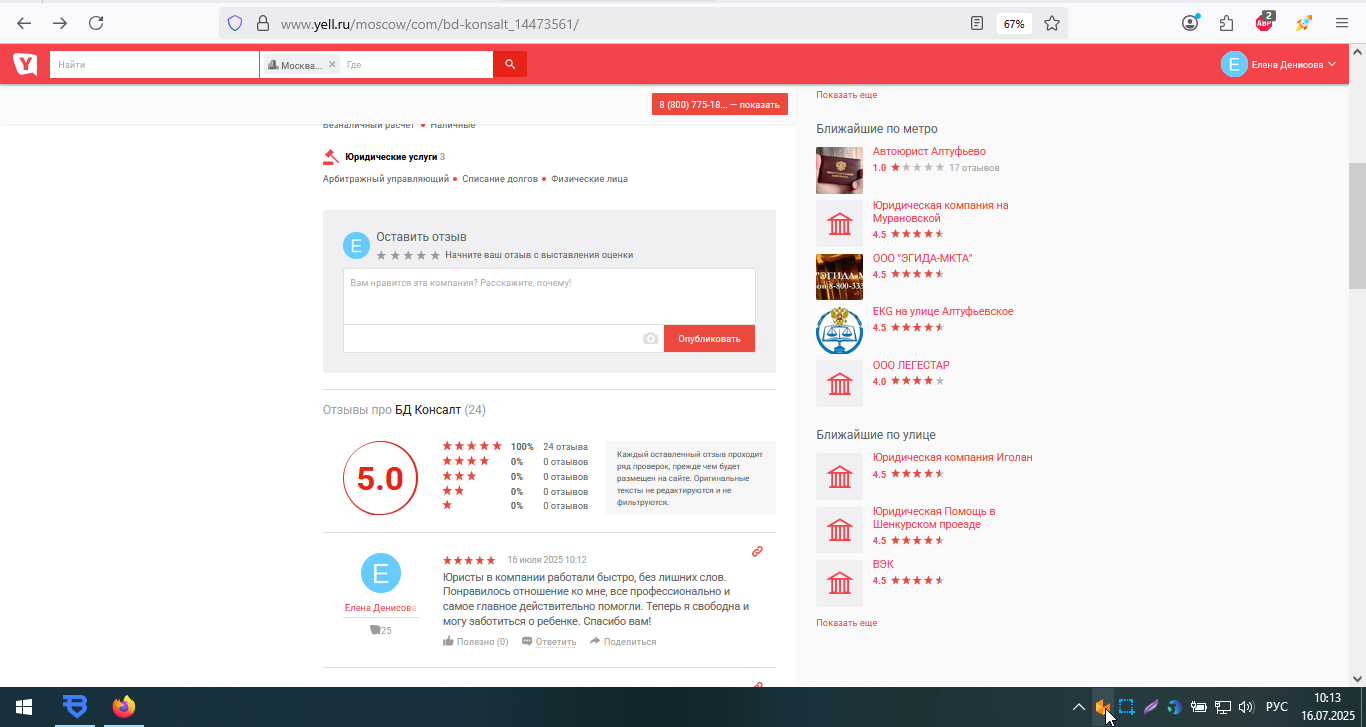The width and height of the screenshot is (1366, 727).
Task: Remove the Москва location chip
Action: coord(332,64)
